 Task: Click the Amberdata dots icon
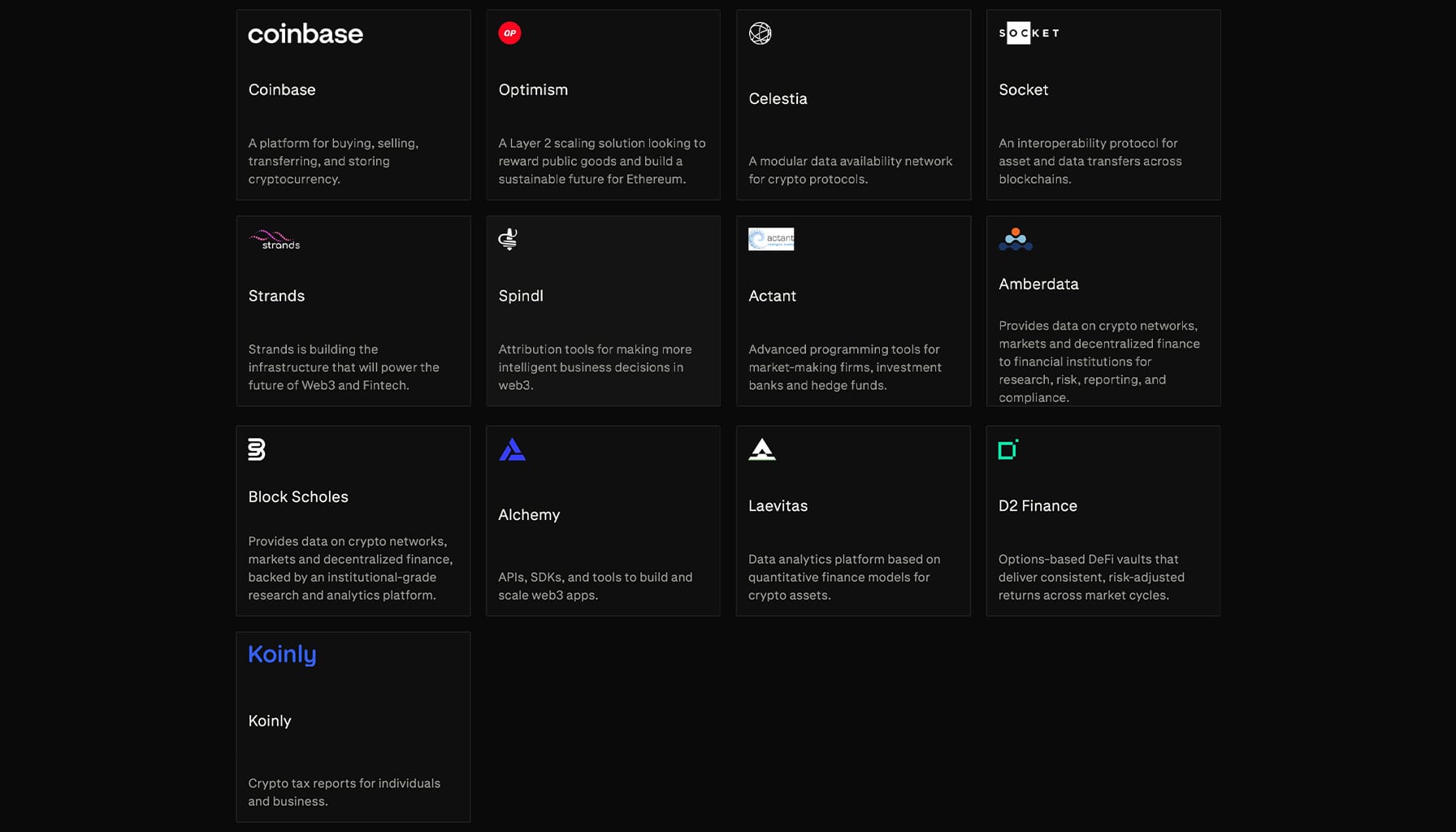1015,239
